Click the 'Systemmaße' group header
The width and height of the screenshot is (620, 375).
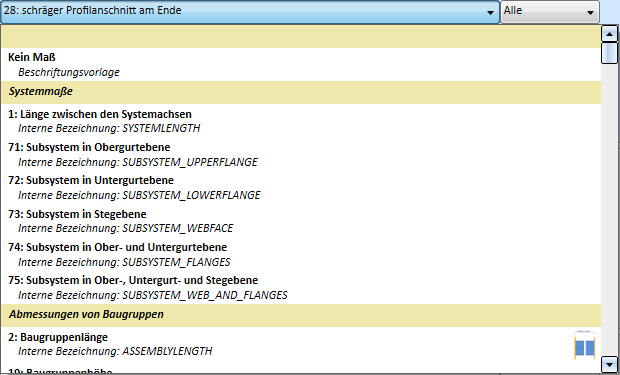pyautogui.click(x=301, y=92)
